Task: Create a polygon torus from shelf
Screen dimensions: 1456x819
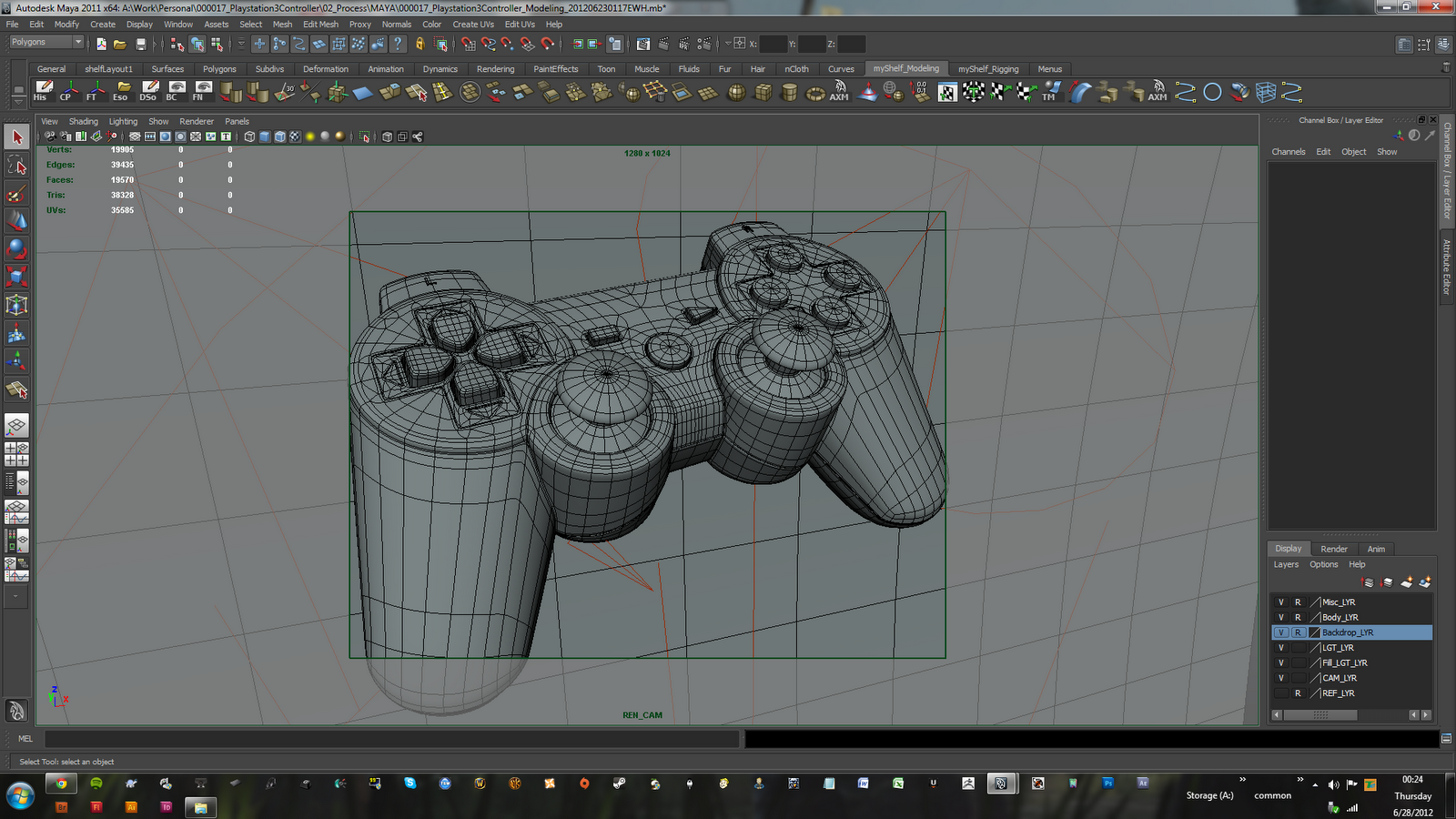Action: point(815,92)
